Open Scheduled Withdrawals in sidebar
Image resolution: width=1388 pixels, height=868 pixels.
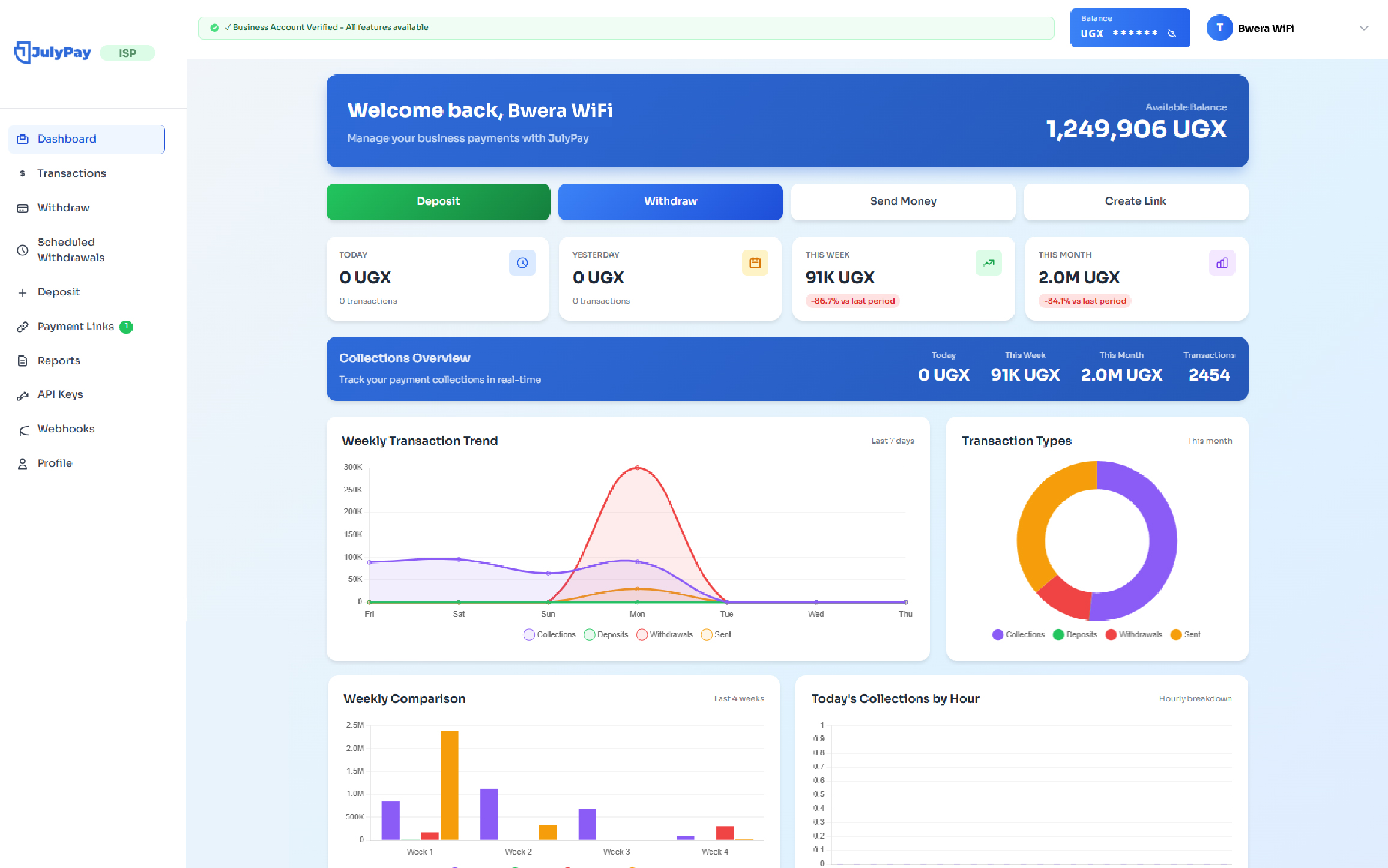tap(70, 250)
